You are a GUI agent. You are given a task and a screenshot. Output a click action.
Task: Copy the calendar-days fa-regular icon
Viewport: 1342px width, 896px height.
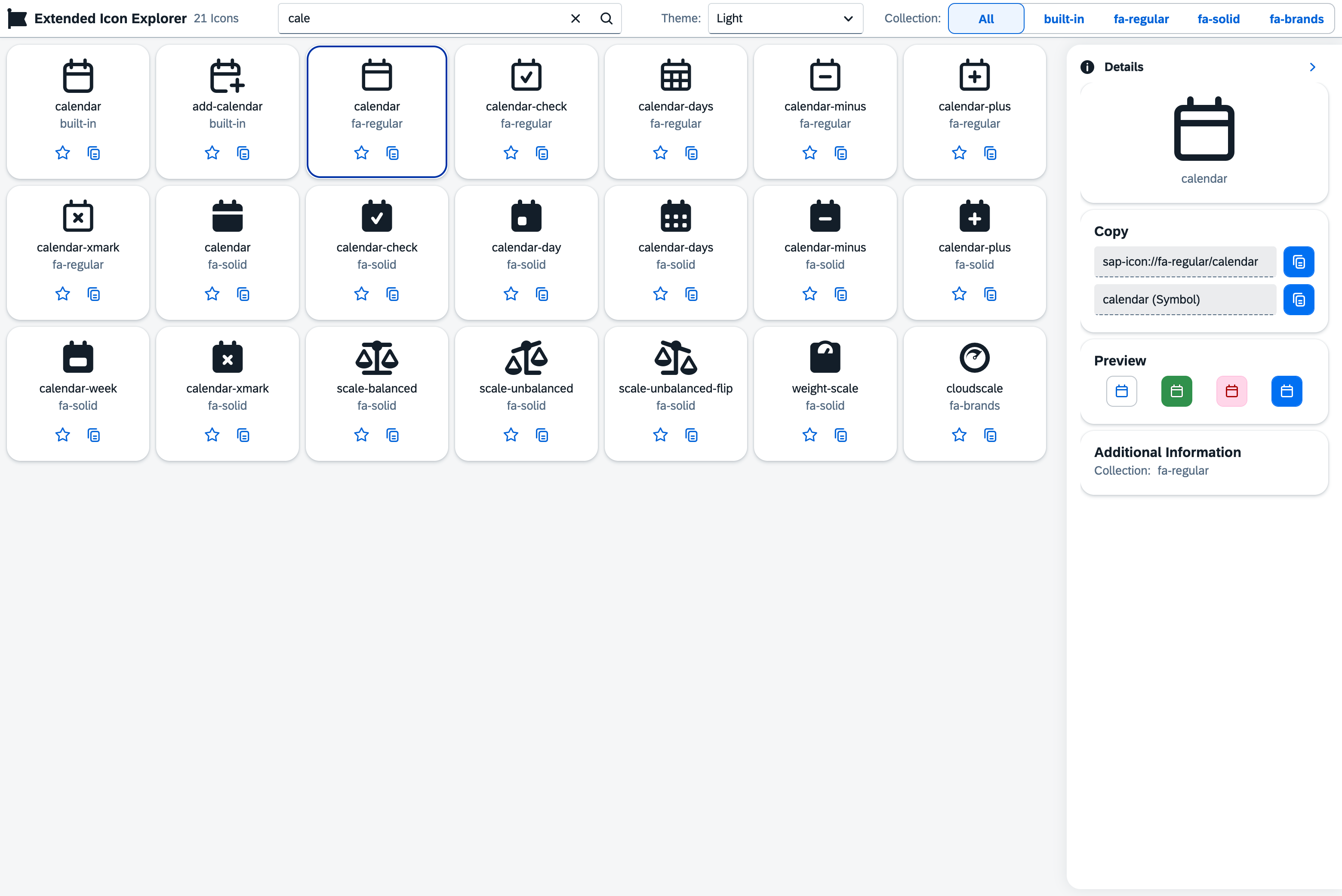[x=692, y=153]
